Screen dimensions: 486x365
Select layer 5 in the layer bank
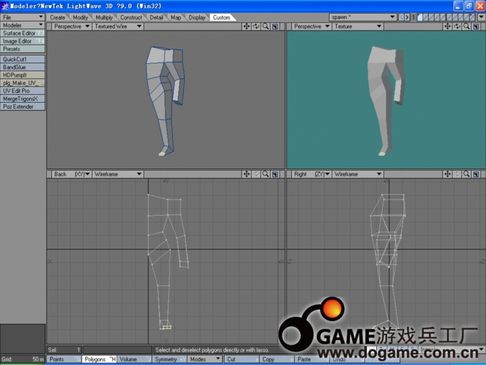pos(443,17)
